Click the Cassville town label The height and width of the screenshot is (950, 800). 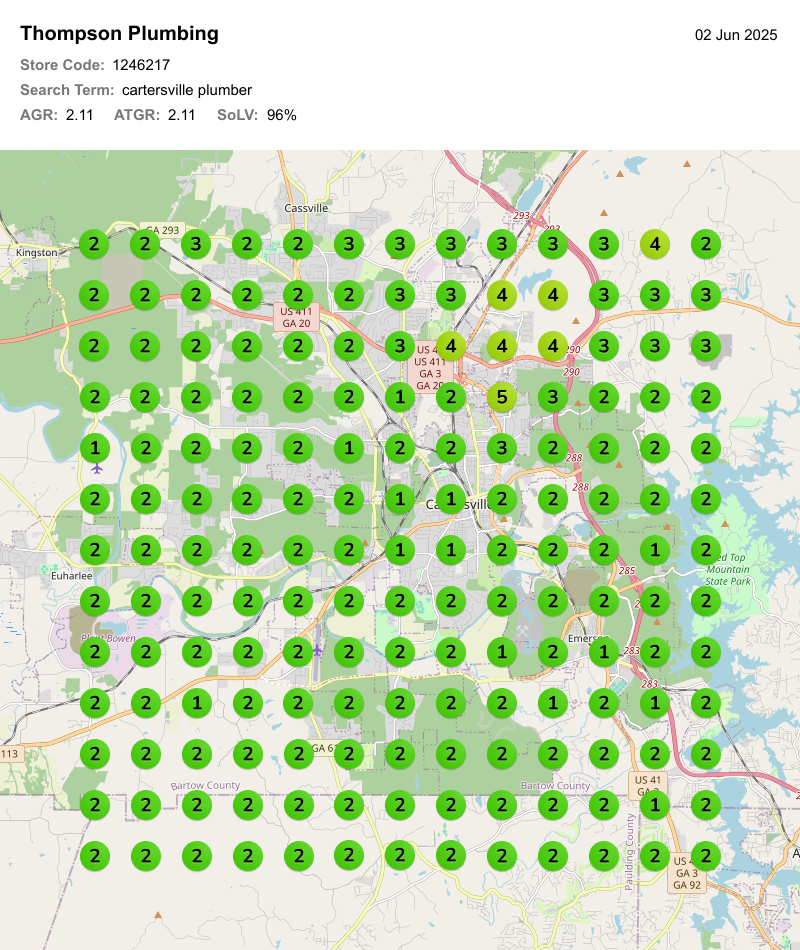pos(306,208)
